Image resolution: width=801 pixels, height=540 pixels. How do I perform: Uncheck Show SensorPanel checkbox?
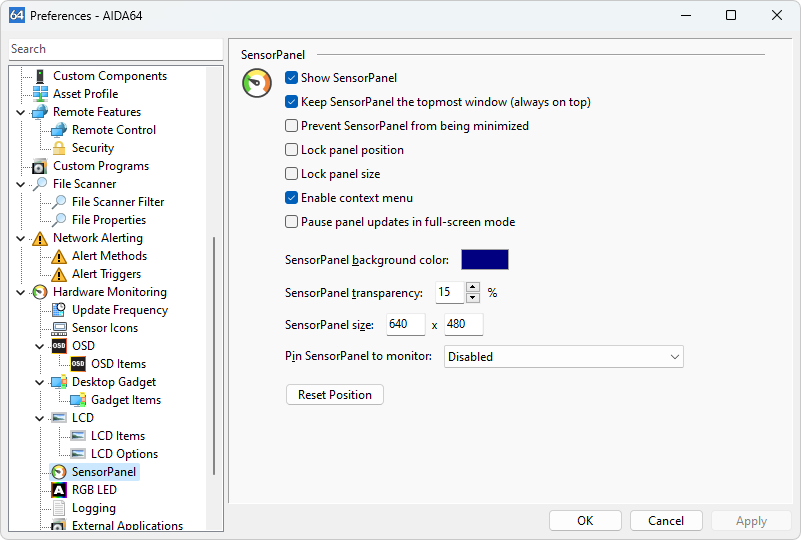(x=292, y=78)
